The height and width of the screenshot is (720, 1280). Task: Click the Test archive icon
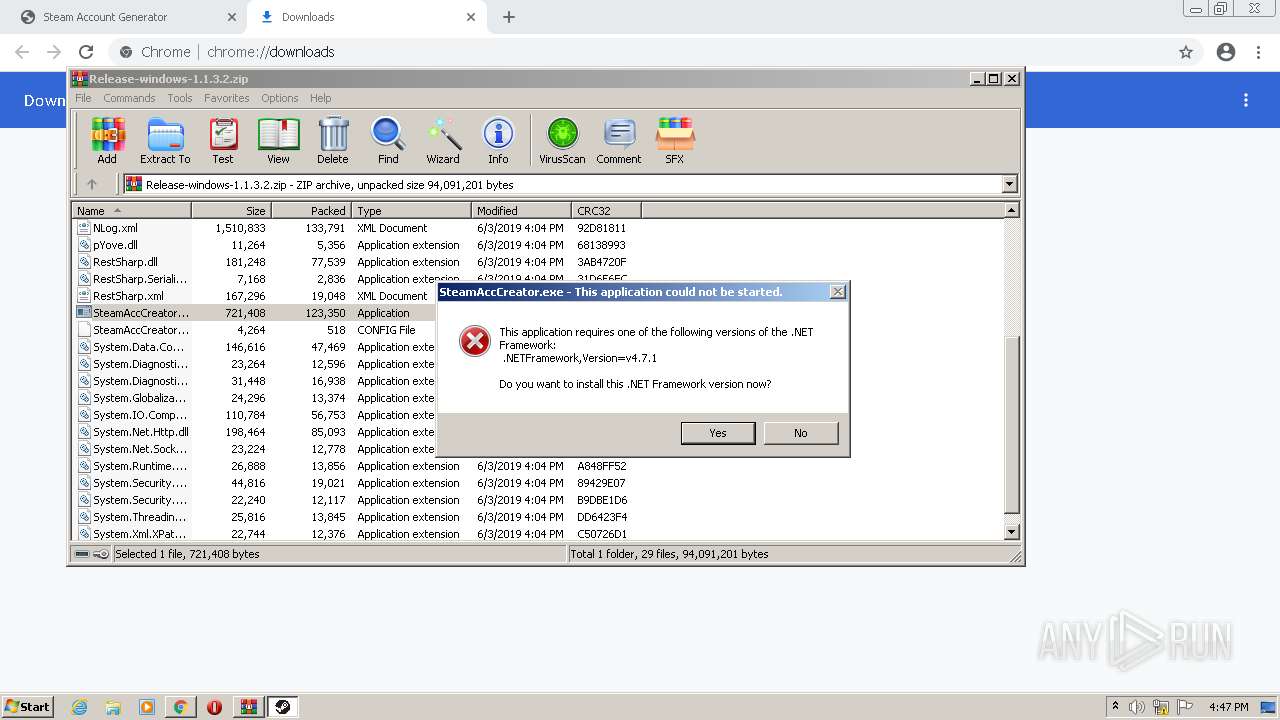click(x=223, y=140)
